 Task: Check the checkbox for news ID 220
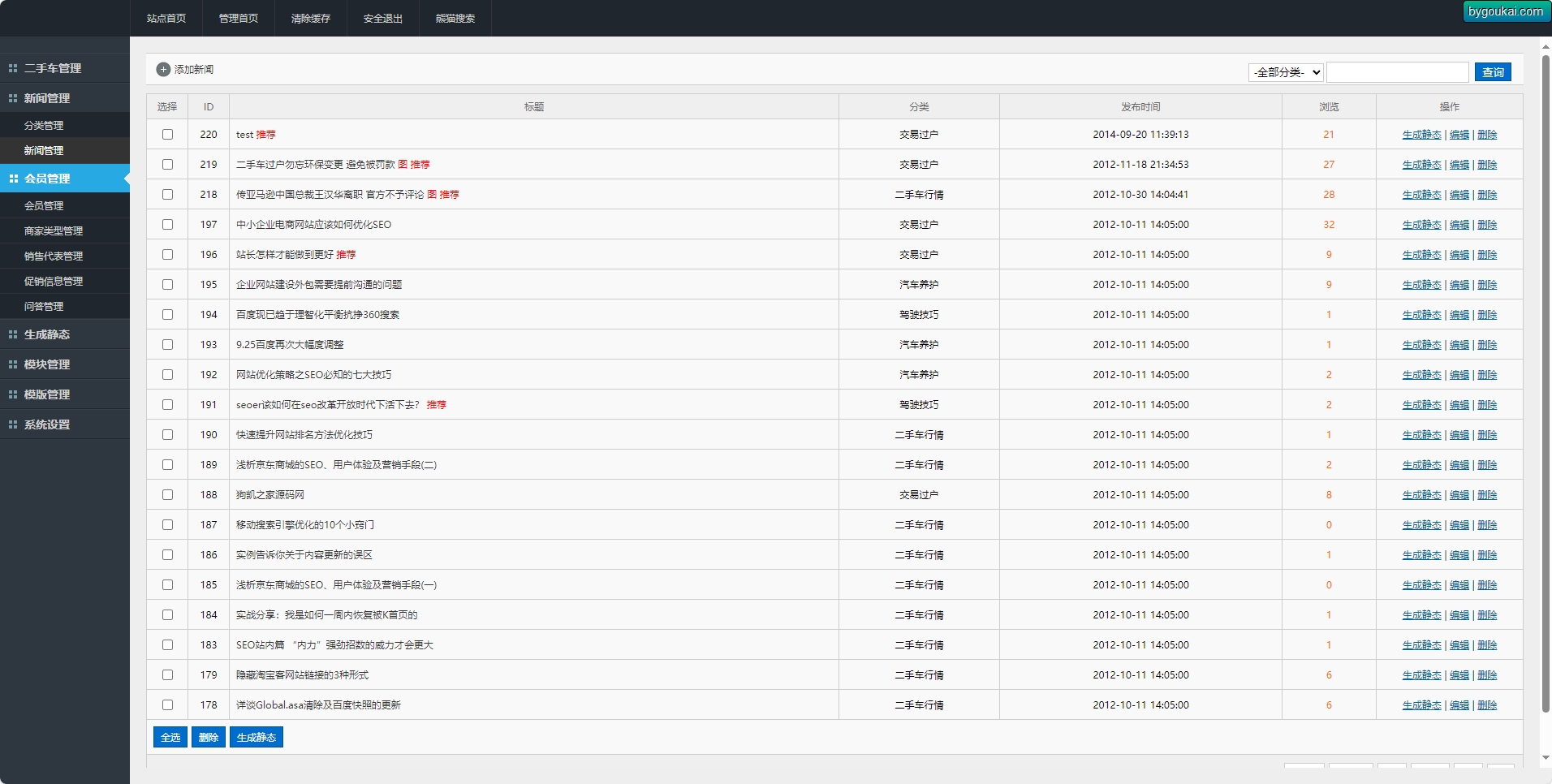(x=167, y=135)
